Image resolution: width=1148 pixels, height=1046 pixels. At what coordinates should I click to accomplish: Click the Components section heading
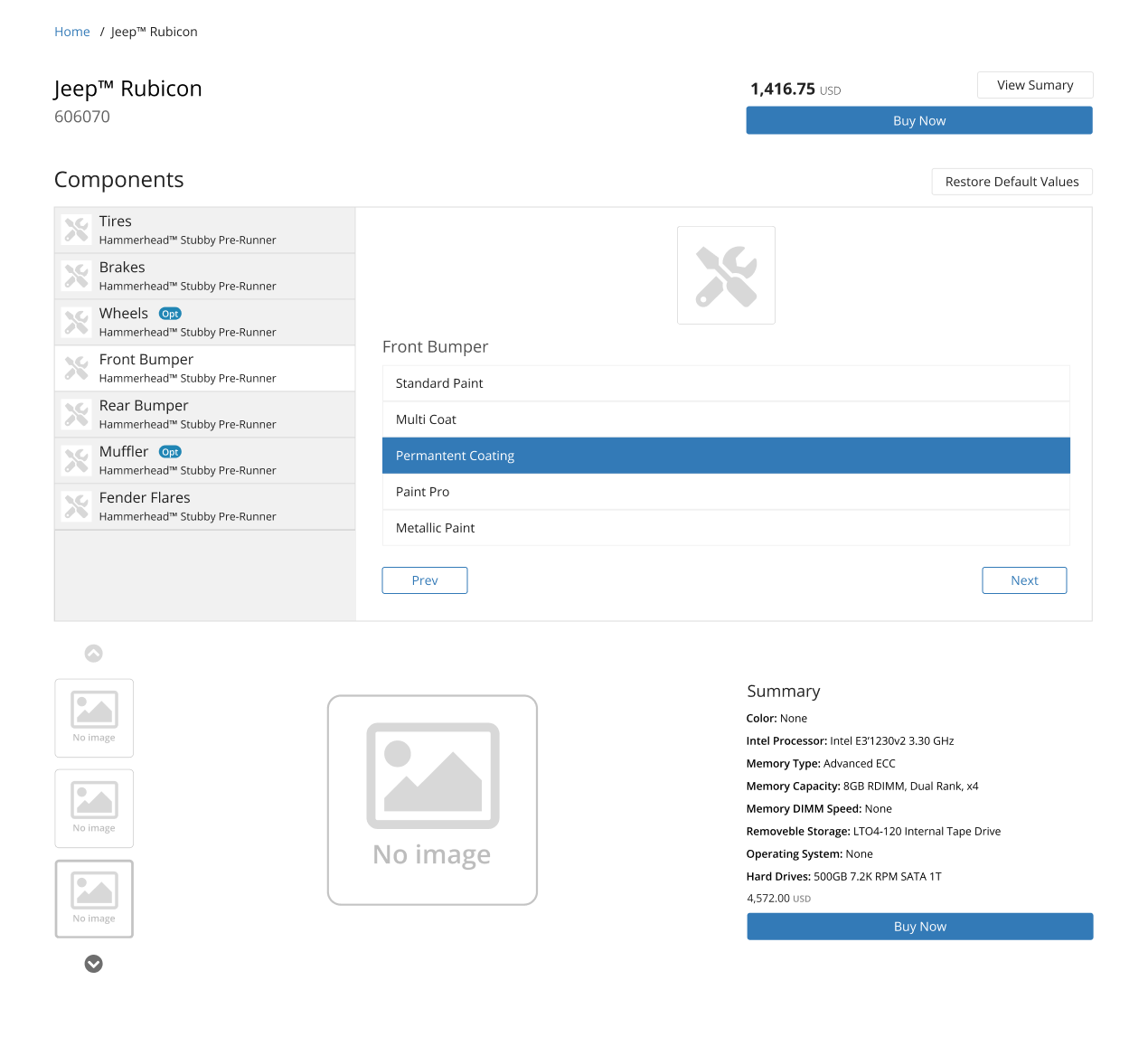point(119,180)
